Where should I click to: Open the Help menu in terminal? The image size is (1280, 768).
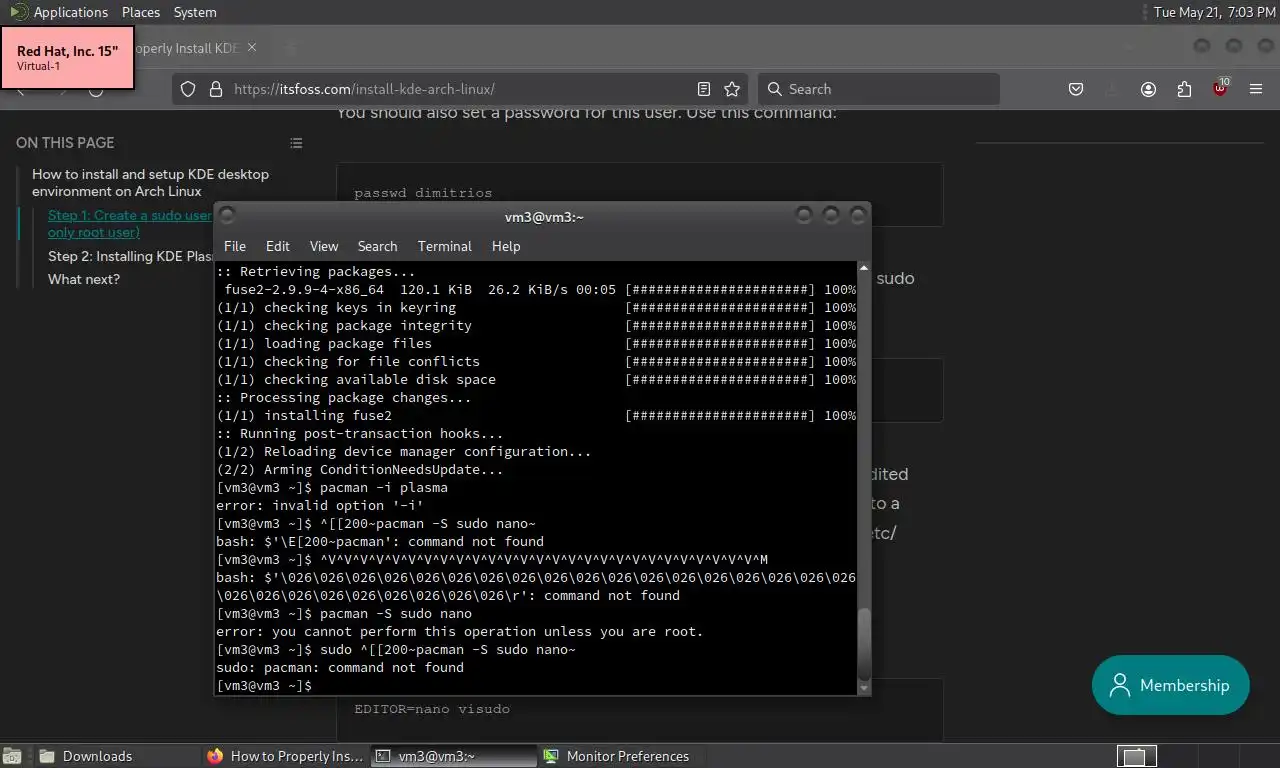(506, 246)
